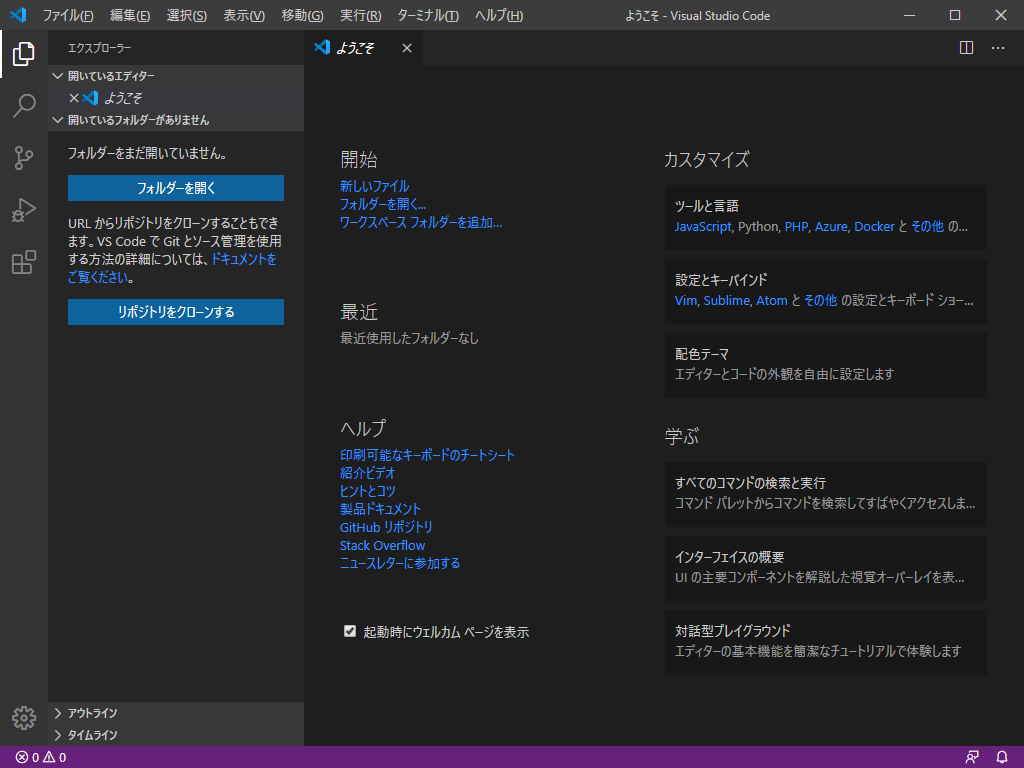Open the Explorer view in activity bar

click(x=24, y=54)
